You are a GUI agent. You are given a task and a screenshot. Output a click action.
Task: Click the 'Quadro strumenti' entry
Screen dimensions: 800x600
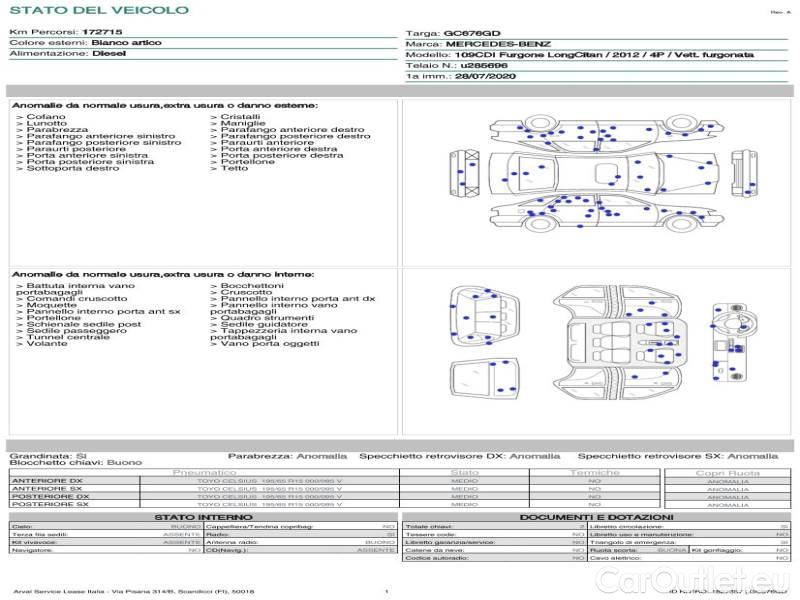click(x=262, y=318)
